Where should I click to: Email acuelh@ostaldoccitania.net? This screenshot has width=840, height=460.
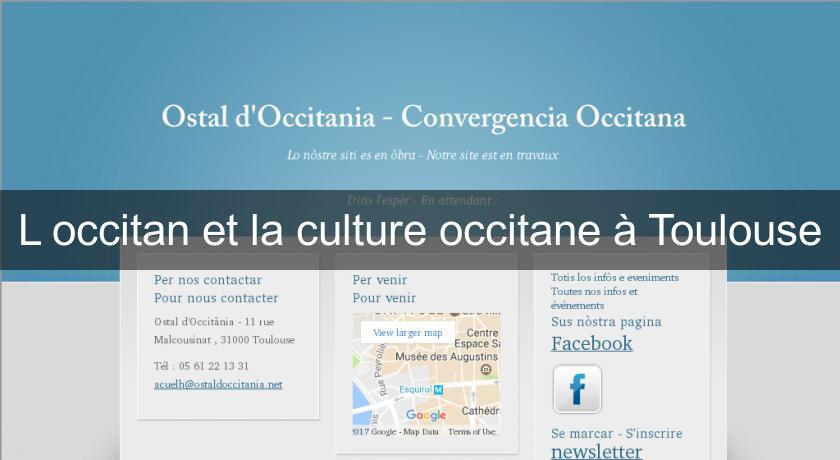pos(218,384)
